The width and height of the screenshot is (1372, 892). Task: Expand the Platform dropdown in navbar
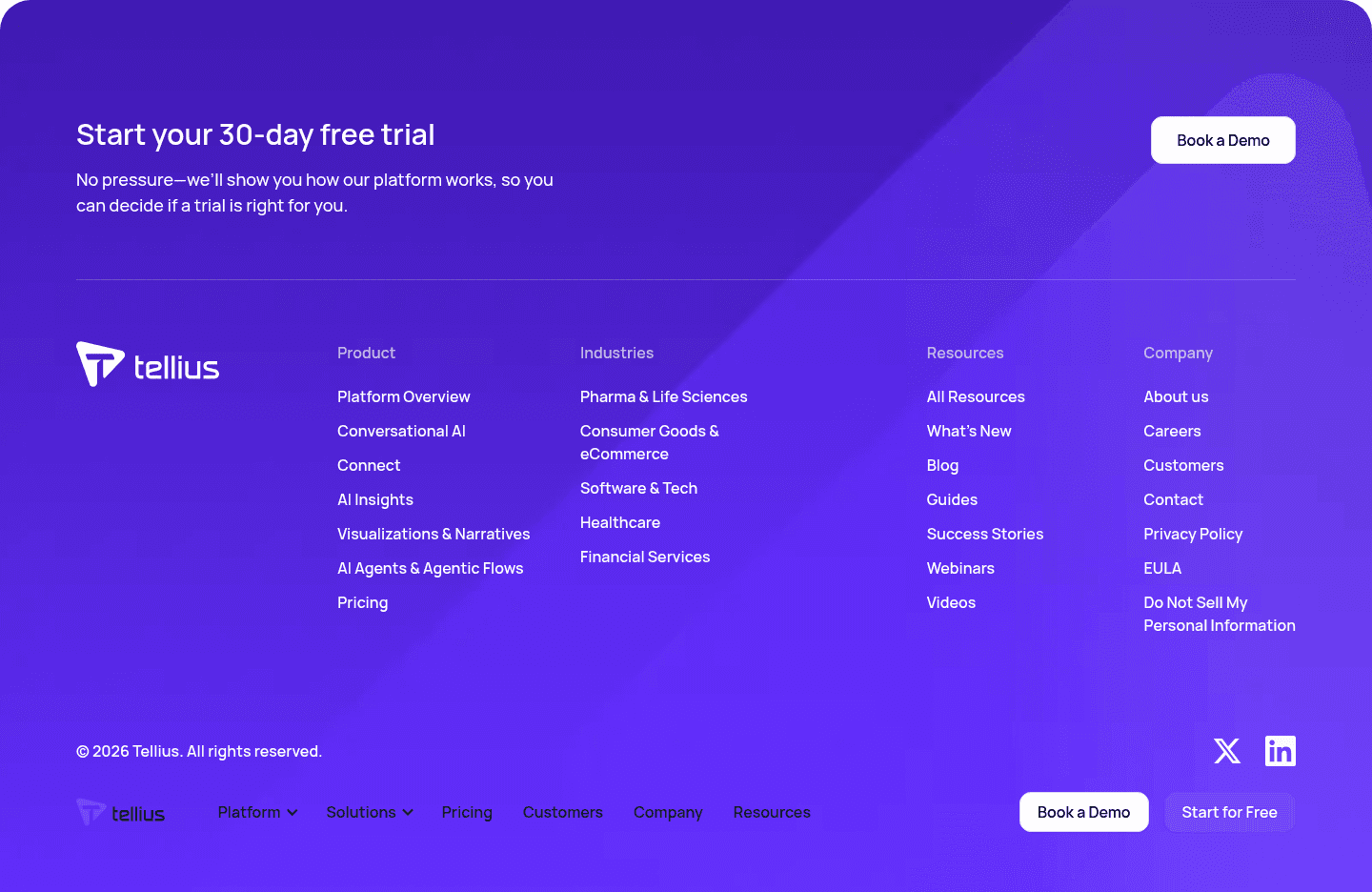pos(257,812)
